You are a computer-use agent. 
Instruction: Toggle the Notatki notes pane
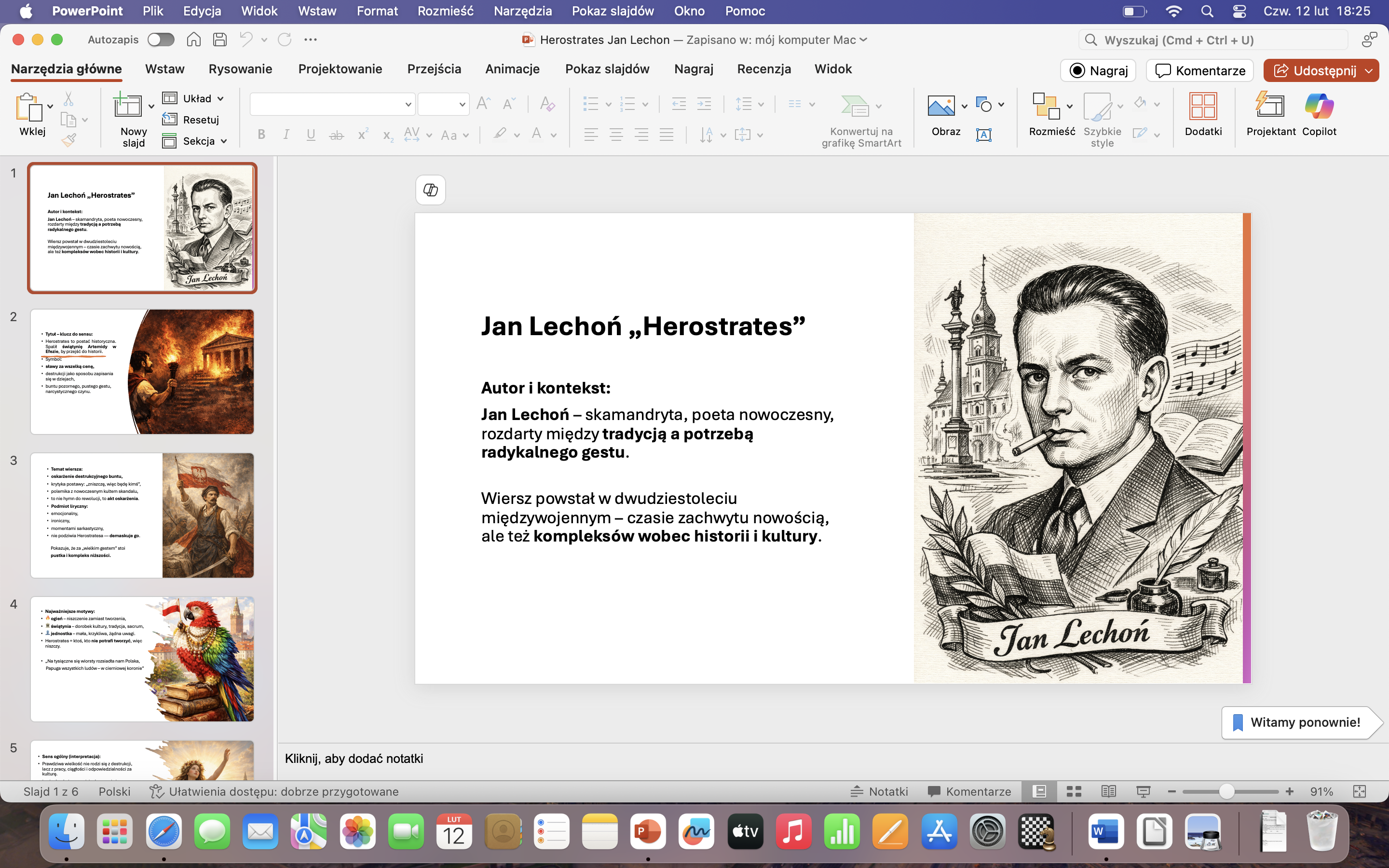point(879,792)
